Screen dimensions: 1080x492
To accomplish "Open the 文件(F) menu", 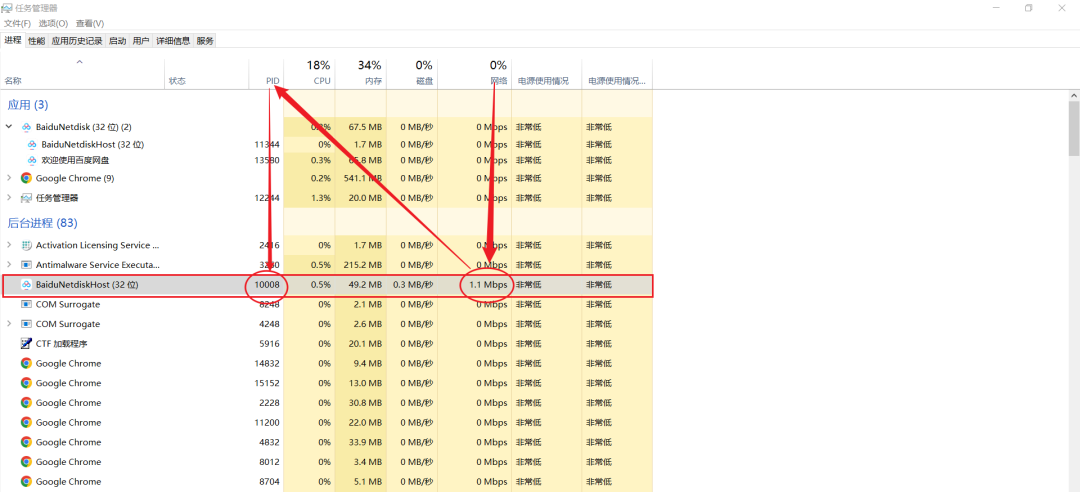I will pyautogui.click(x=17, y=23).
